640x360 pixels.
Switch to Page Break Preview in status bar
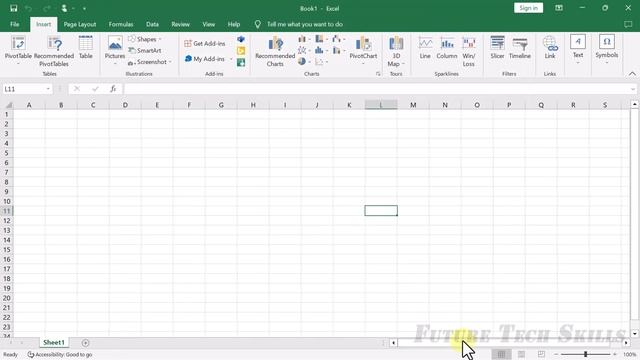[x=541, y=354]
